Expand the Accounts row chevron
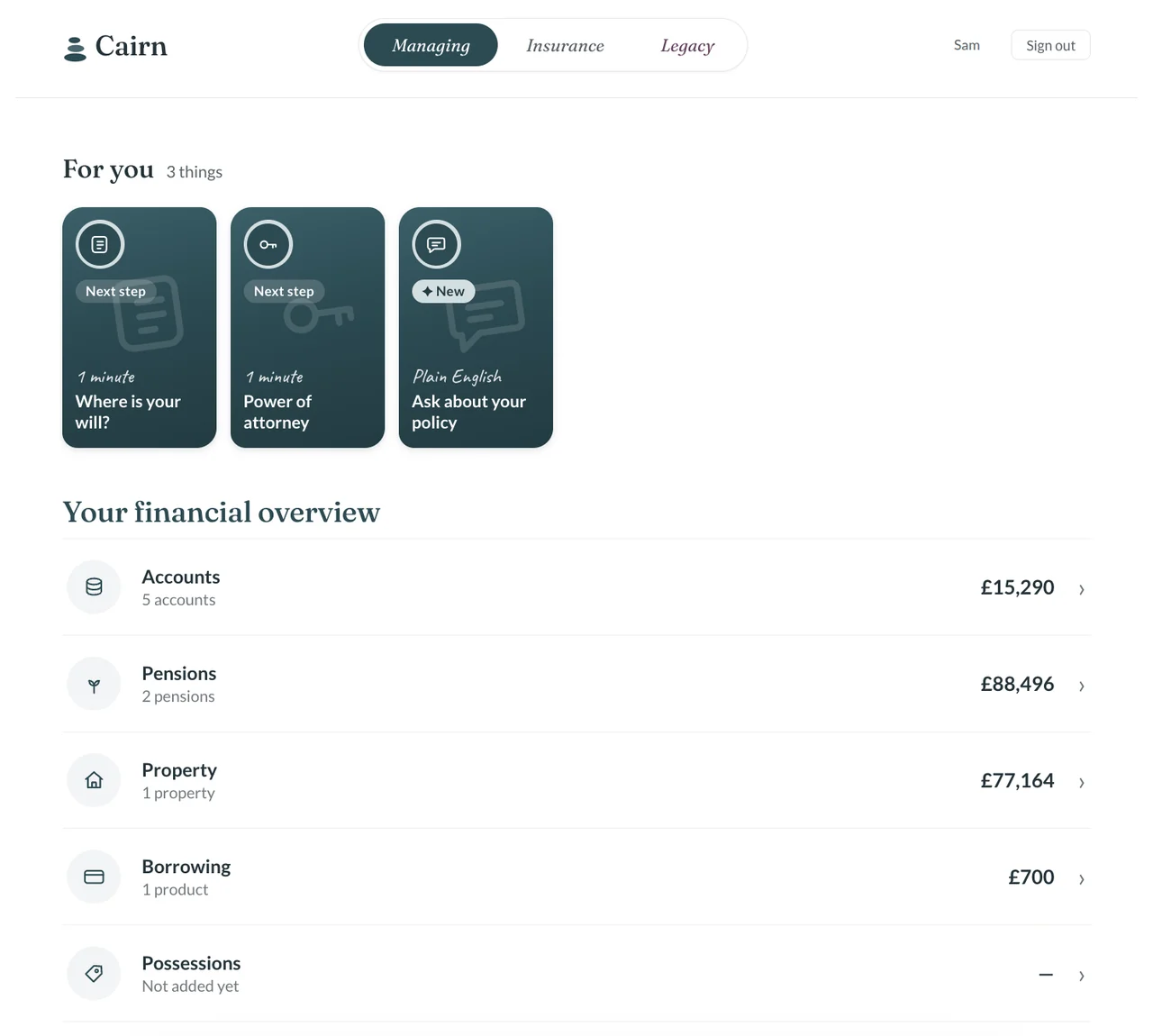The height and width of the screenshot is (1036, 1153). [x=1081, y=589]
